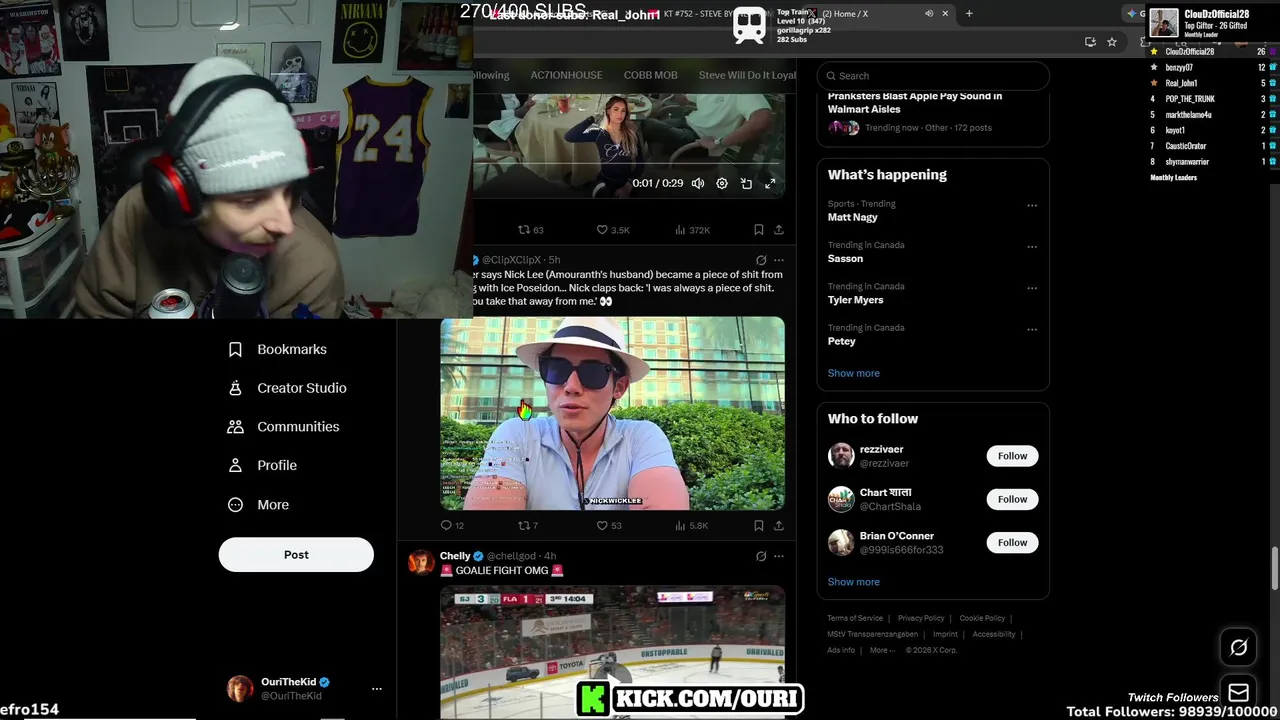Go to Communities page

pyautogui.click(x=284, y=426)
